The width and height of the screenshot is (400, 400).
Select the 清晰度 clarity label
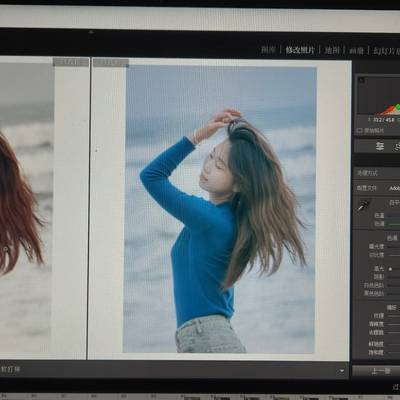[376, 324]
